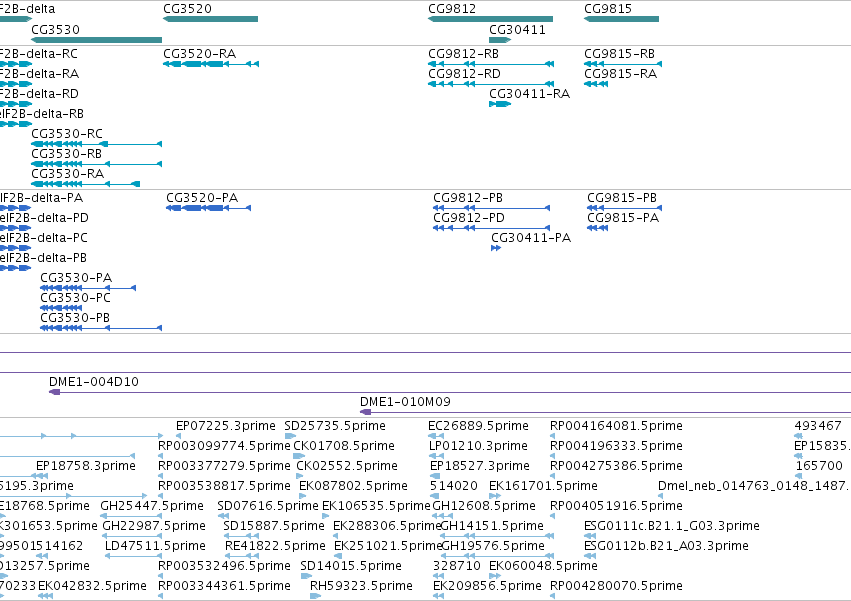Click the CG3530-PB protein label
The width and height of the screenshot is (851, 601).
75,318
